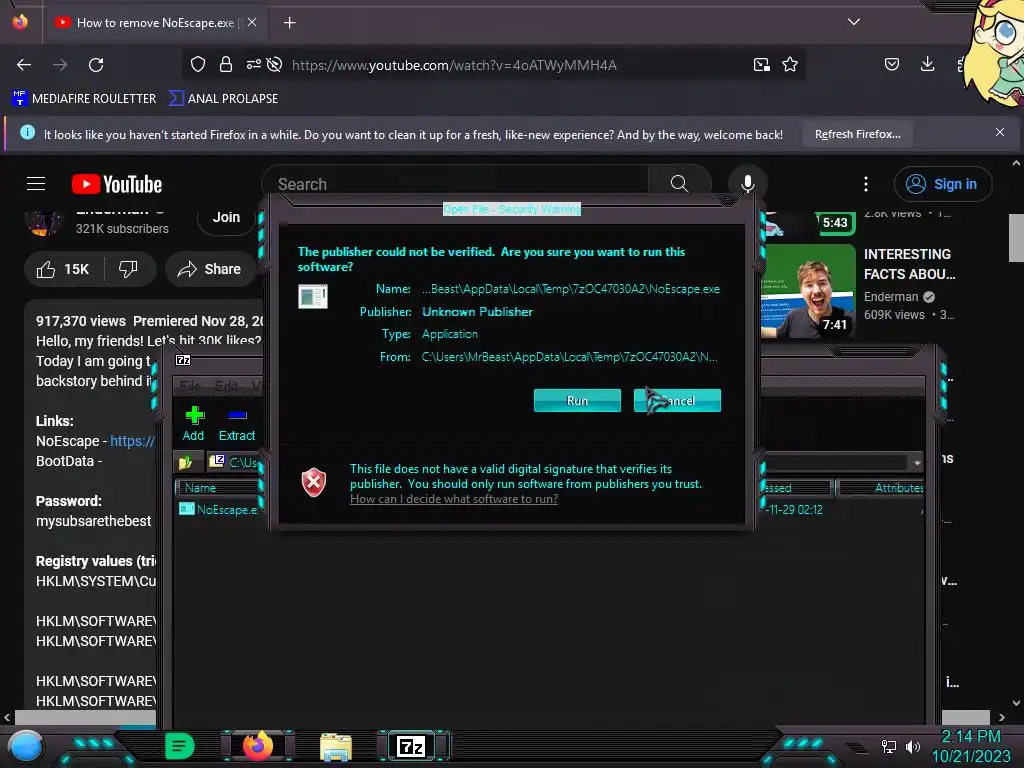Click the Refresh Firefox… button

click(857, 134)
